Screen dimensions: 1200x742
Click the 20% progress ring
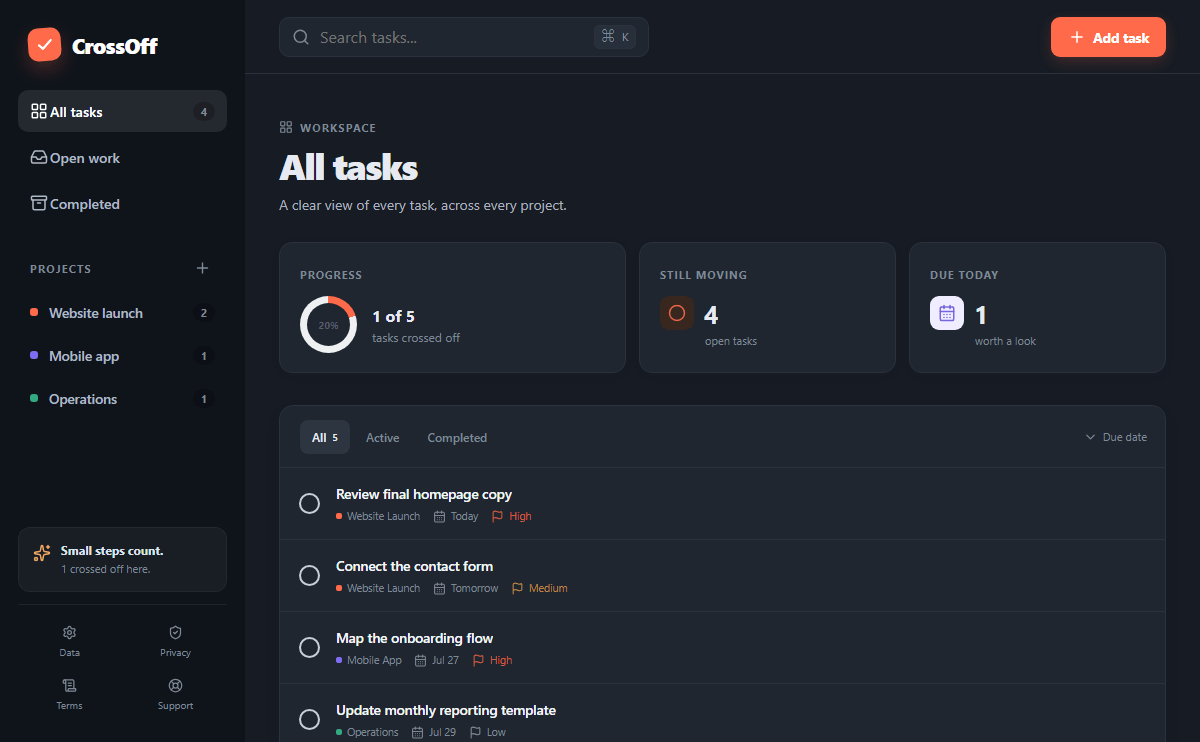point(328,325)
